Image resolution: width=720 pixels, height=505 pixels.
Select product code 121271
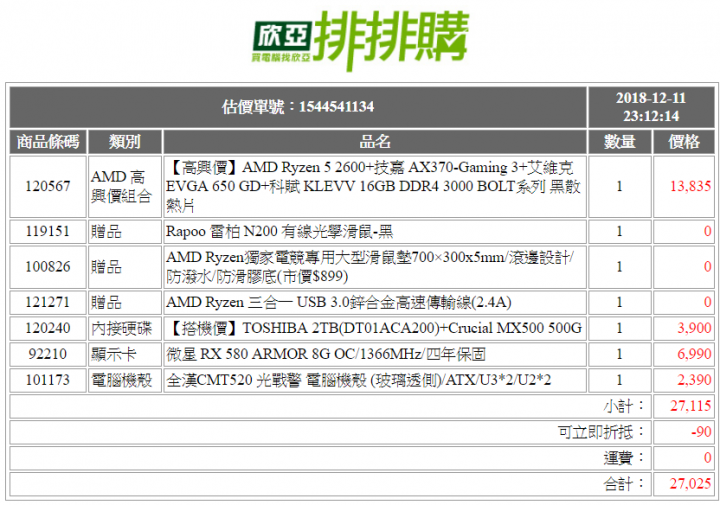(x=48, y=303)
